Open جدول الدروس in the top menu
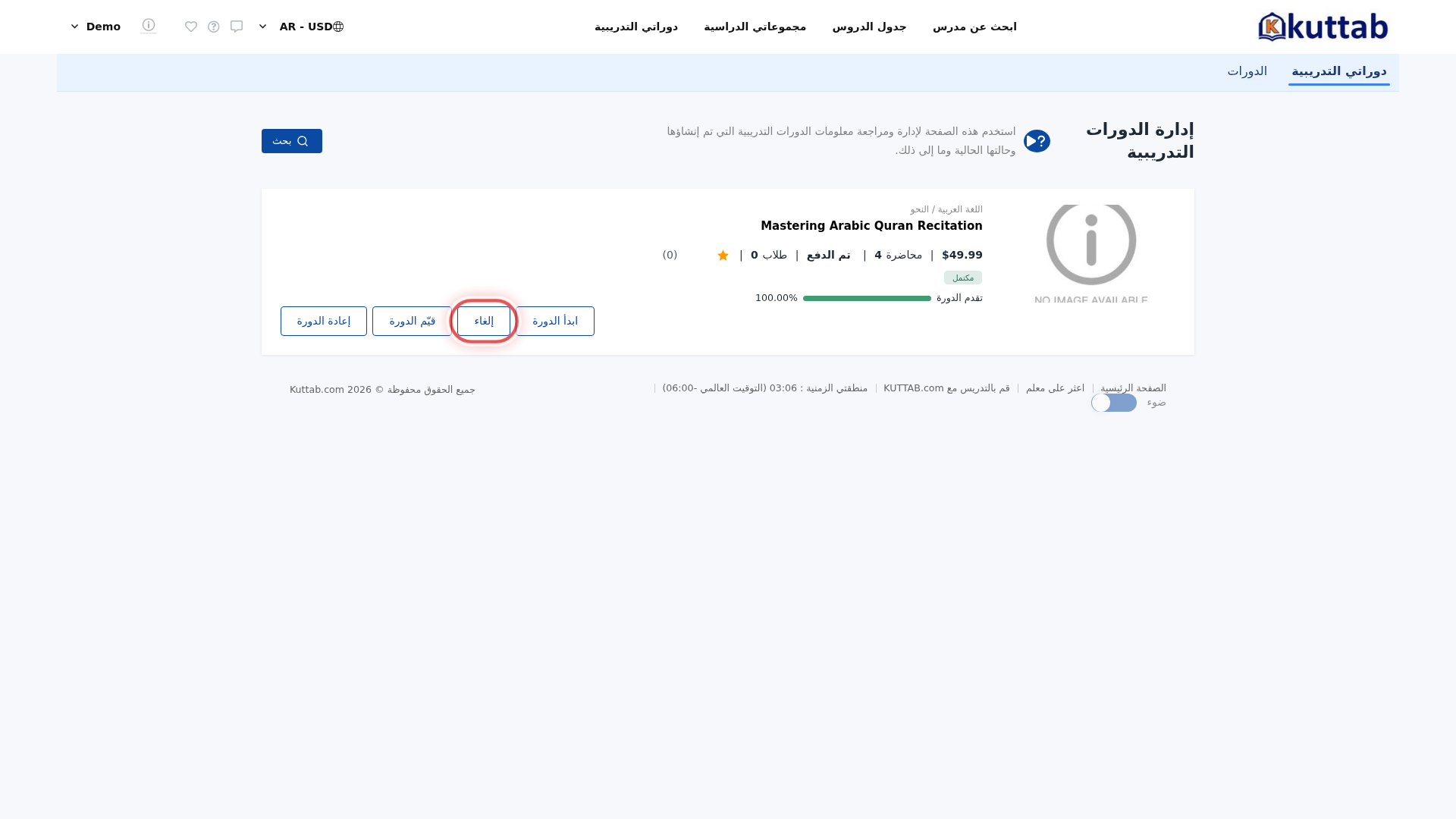The height and width of the screenshot is (819, 1456). coord(869,27)
